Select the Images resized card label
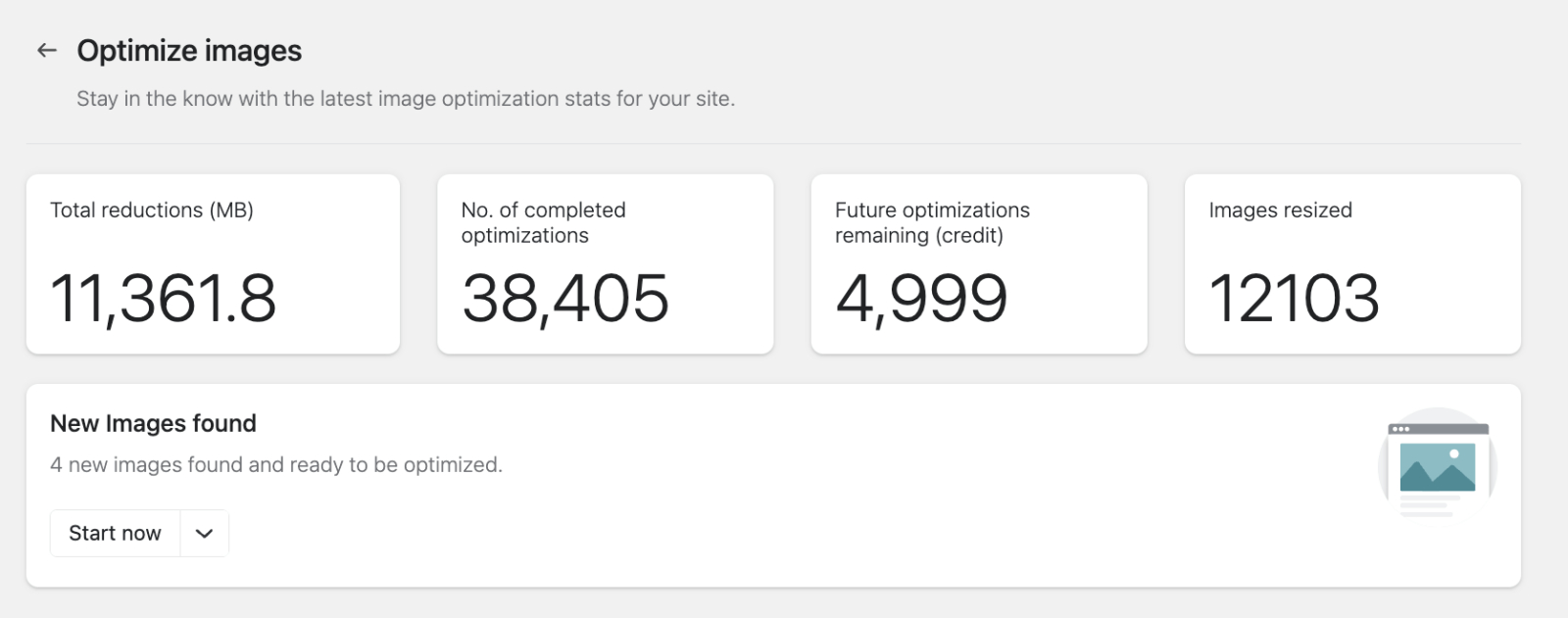Screen dimensions: 1568x618 point(1280,211)
